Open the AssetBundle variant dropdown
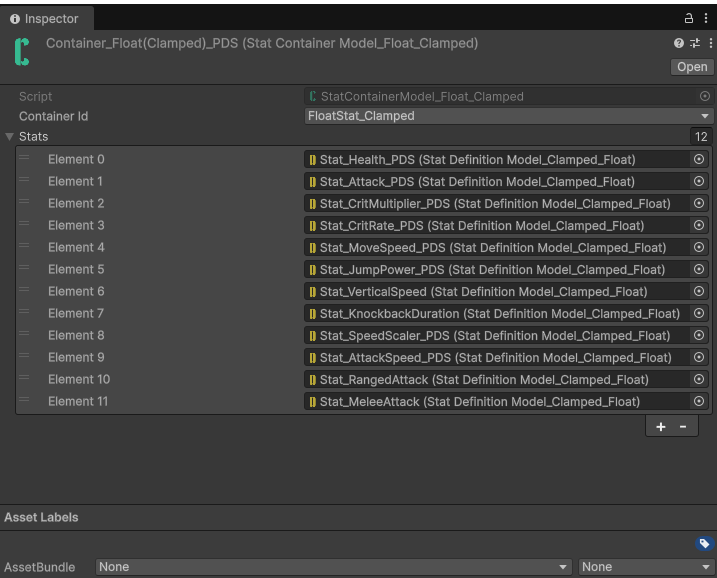The height and width of the screenshot is (578, 717). tap(646, 567)
